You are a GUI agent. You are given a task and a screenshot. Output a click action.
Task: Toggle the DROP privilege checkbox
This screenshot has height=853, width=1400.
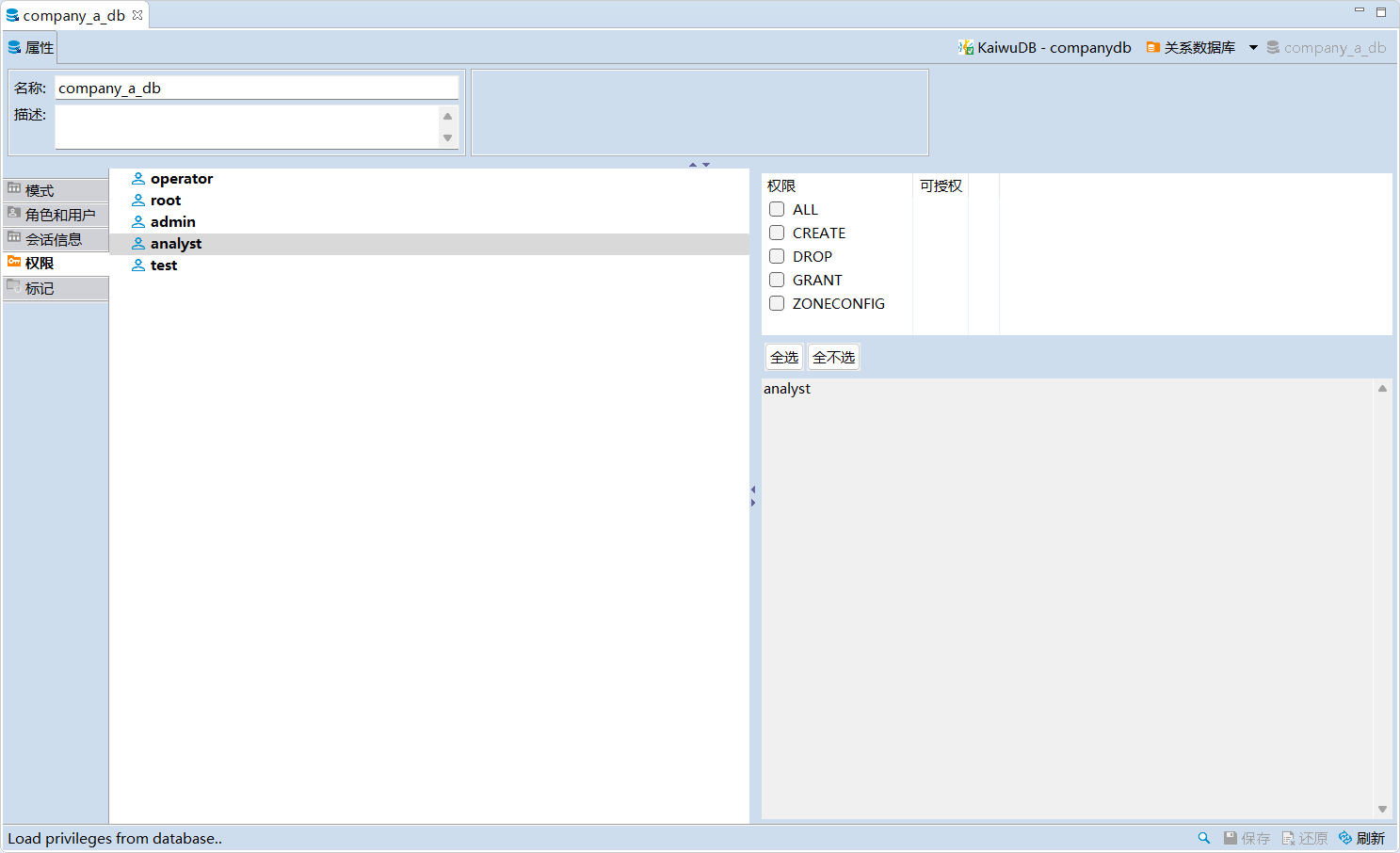point(777,256)
